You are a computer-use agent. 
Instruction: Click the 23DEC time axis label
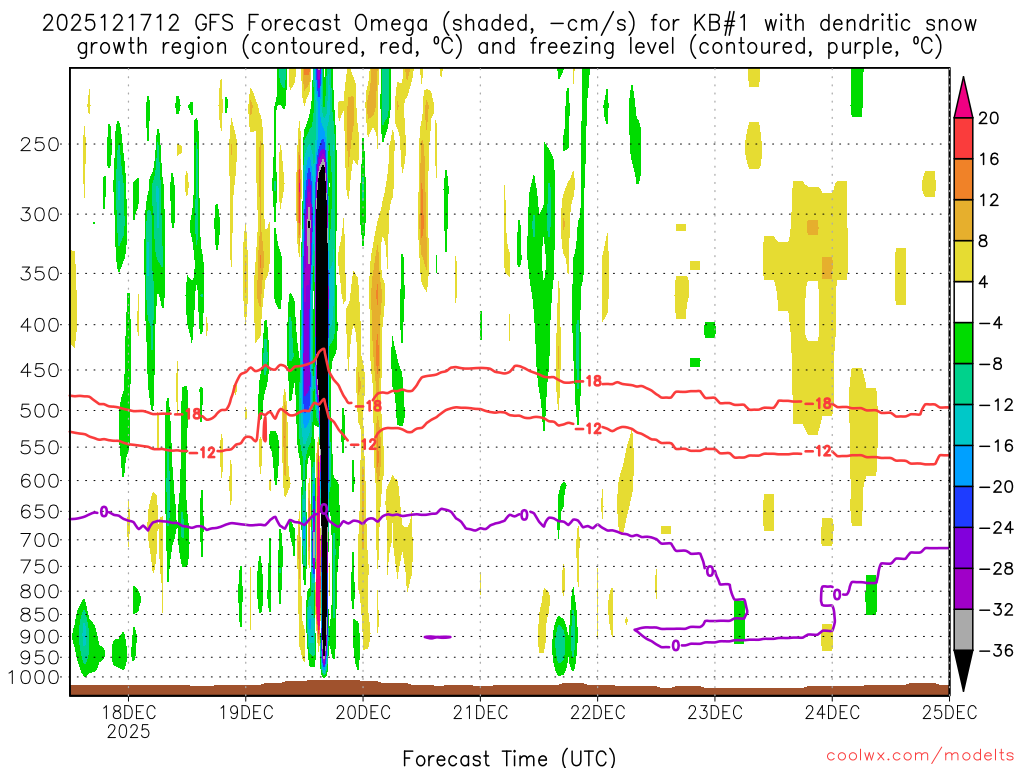tap(714, 711)
